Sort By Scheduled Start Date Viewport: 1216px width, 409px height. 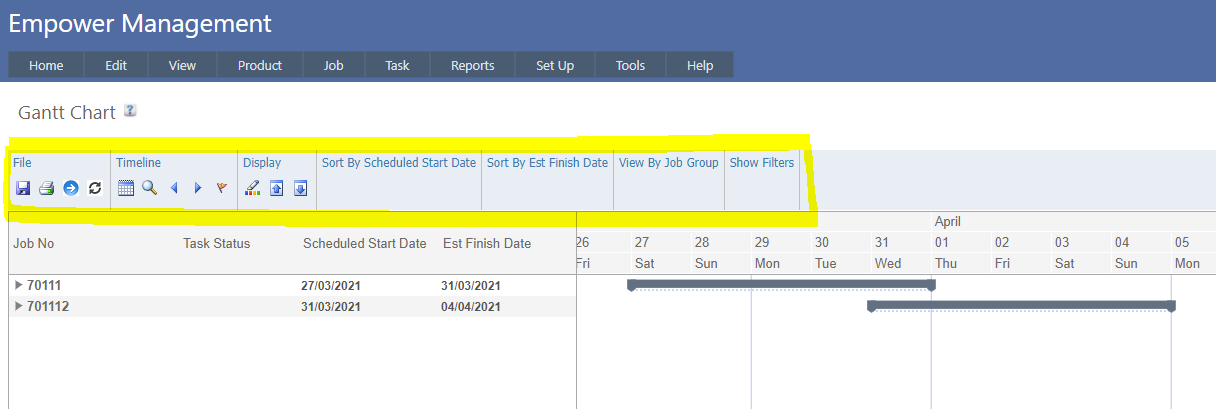tap(399, 163)
